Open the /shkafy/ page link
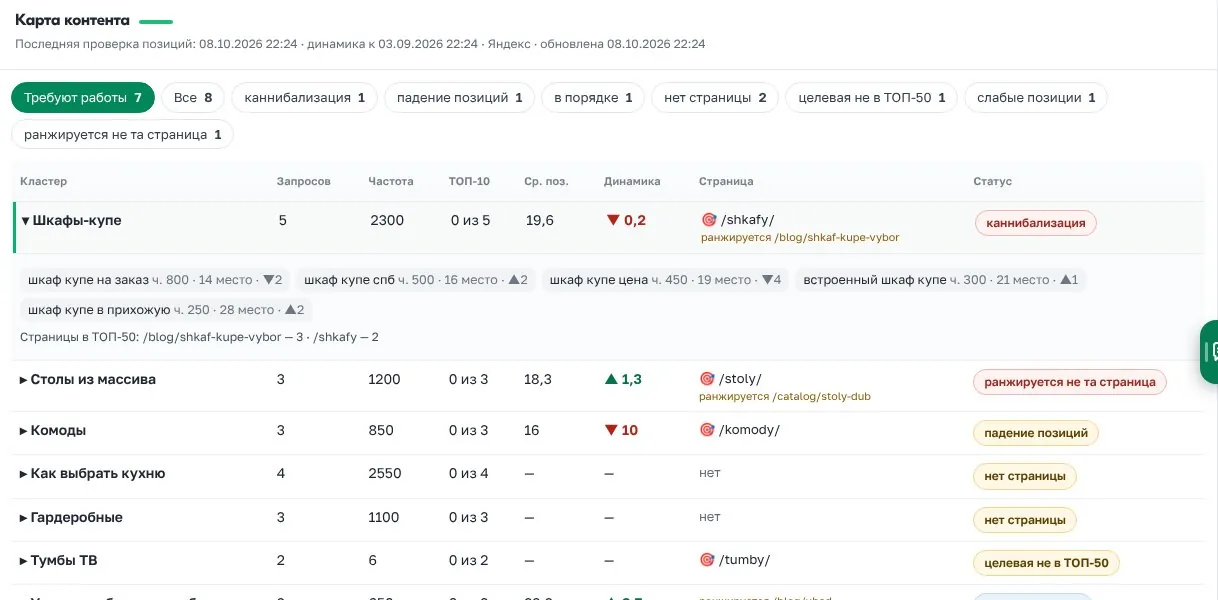This screenshot has height=600, width=1218. point(747,220)
